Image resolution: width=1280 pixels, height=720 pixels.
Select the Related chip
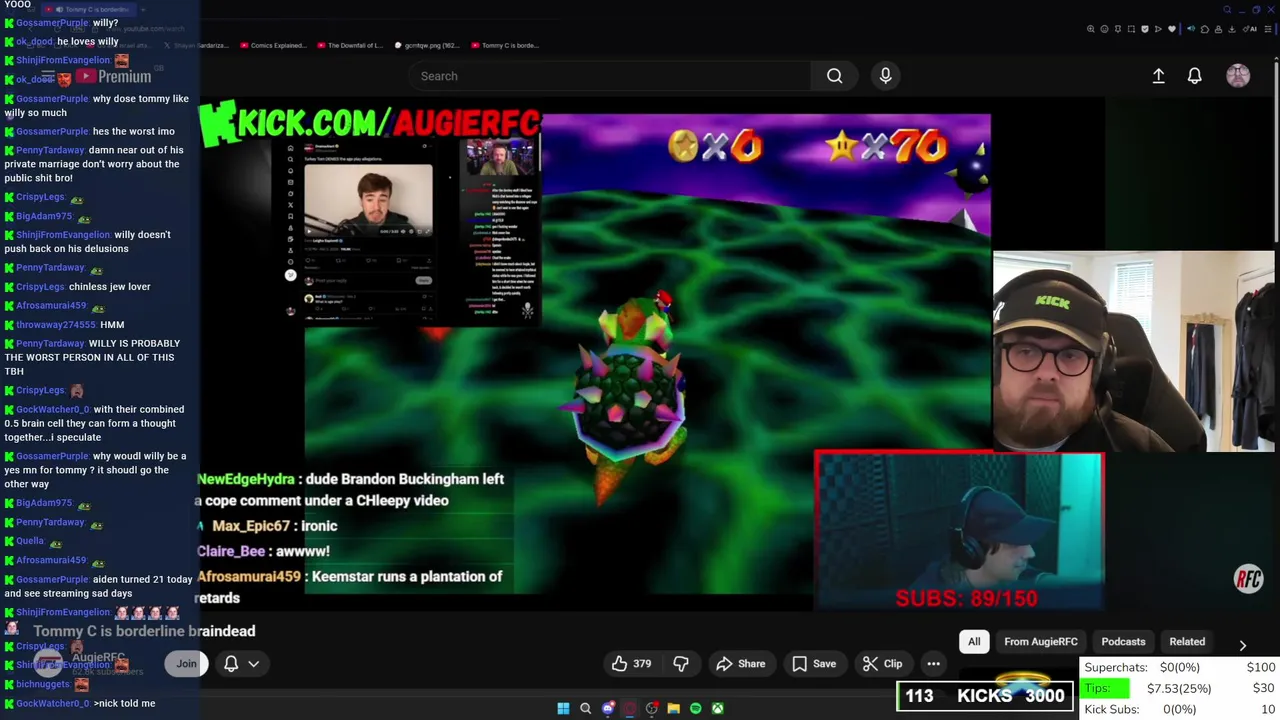pos(1187,642)
